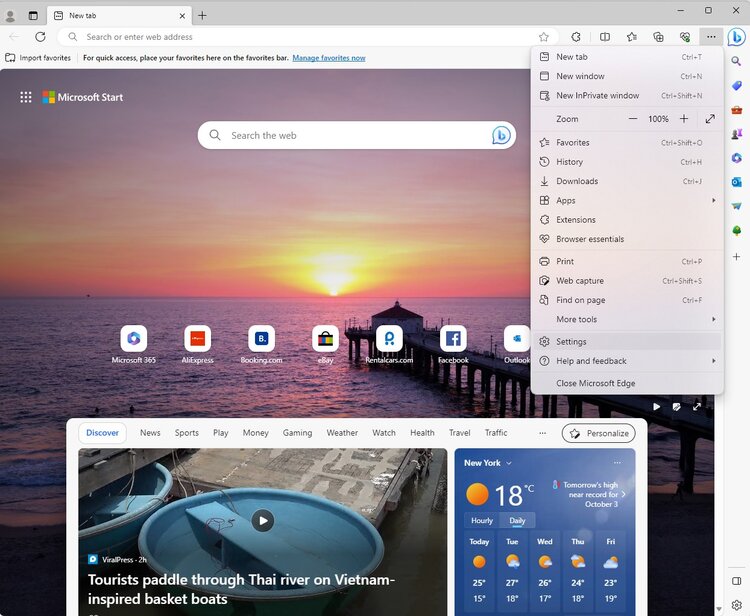Screen dimensions: 750x616
Task: Open sidebar Microsoft 365 icon
Action: [x=737, y=158]
